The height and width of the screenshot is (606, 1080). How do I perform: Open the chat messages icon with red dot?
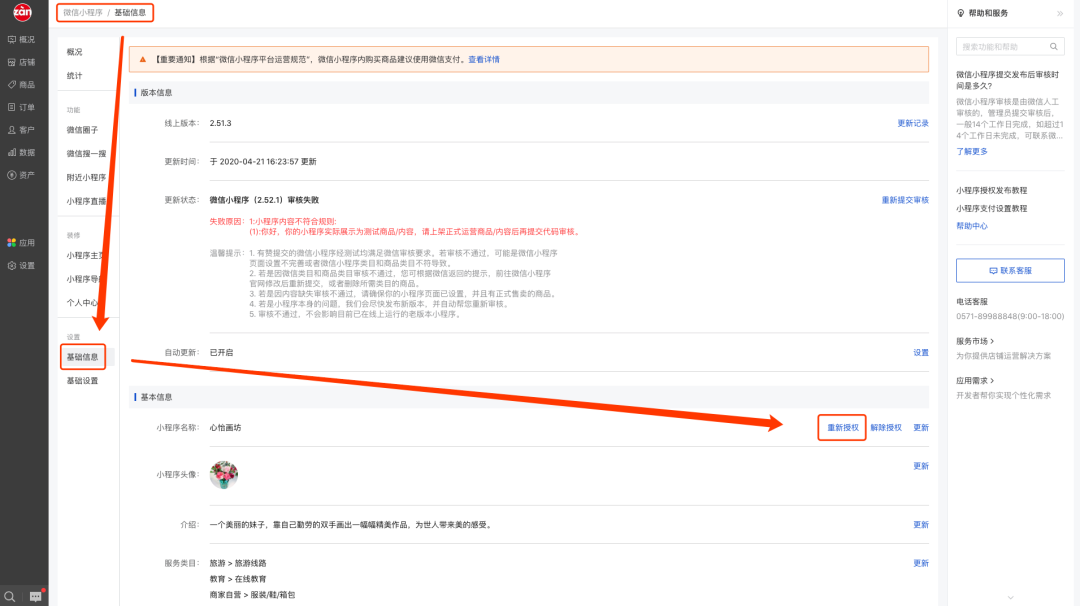point(36,596)
